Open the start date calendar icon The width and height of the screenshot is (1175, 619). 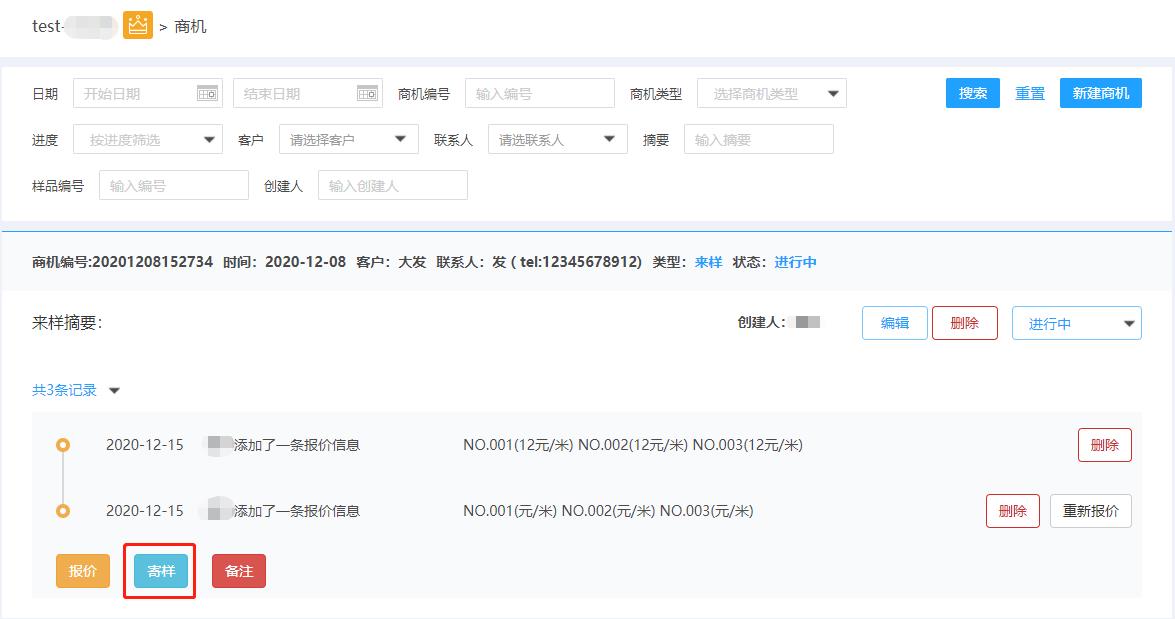point(207,93)
